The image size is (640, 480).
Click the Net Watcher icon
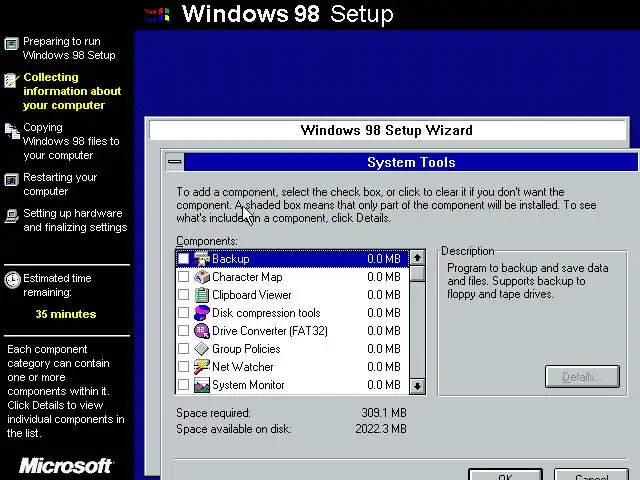(x=202, y=367)
